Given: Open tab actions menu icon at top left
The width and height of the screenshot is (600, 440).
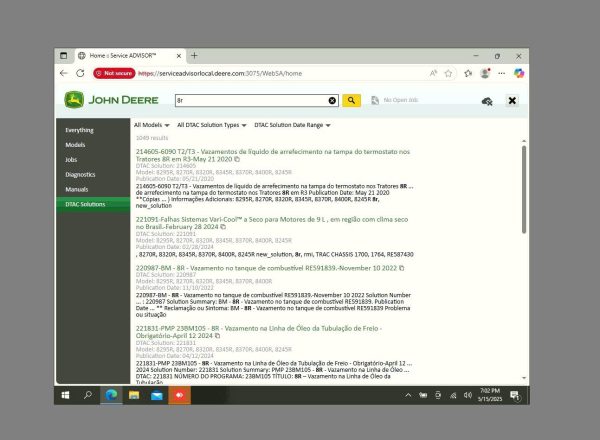Looking at the screenshot, I should click(64, 56).
